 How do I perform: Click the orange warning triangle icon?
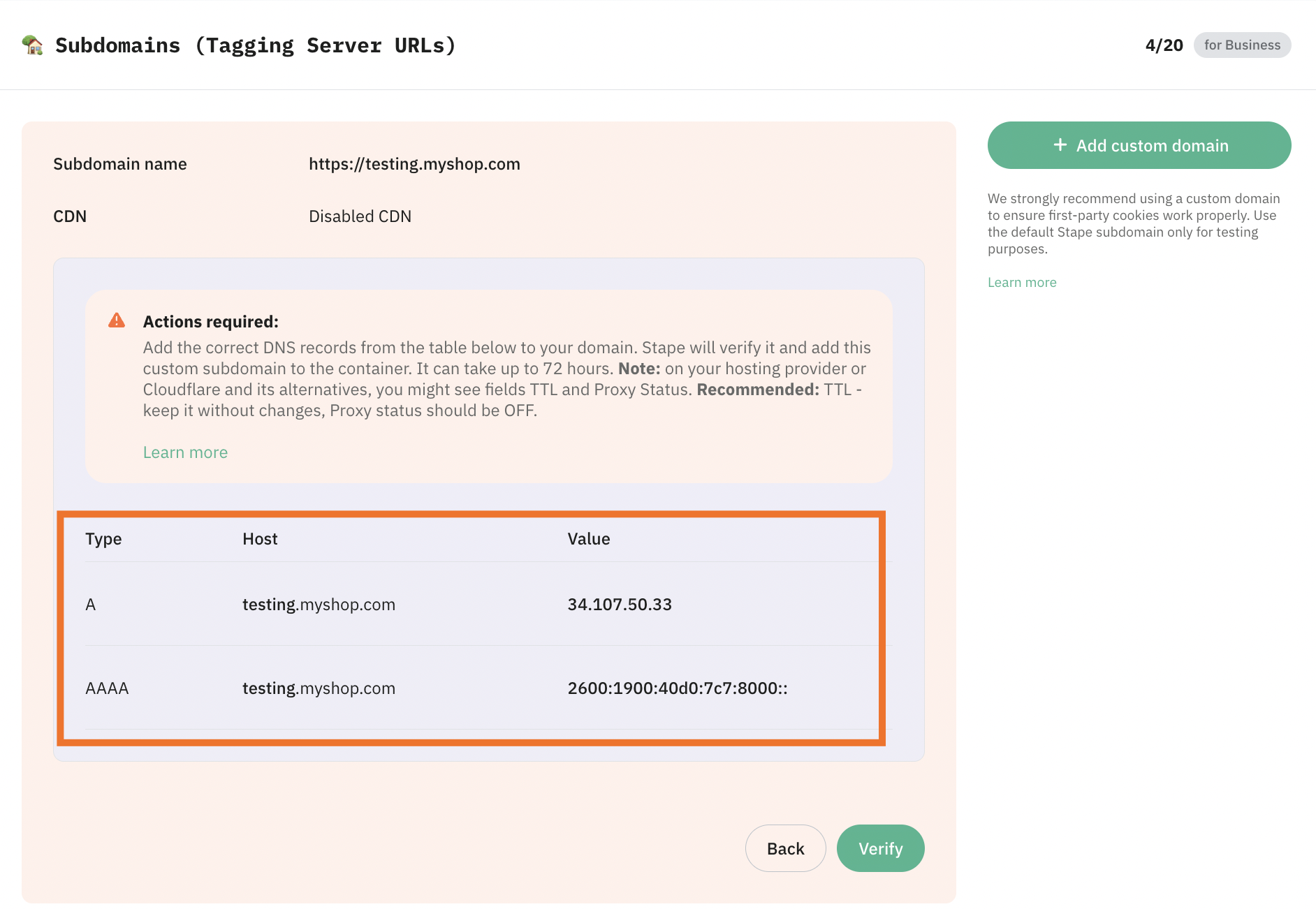(117, 320)
